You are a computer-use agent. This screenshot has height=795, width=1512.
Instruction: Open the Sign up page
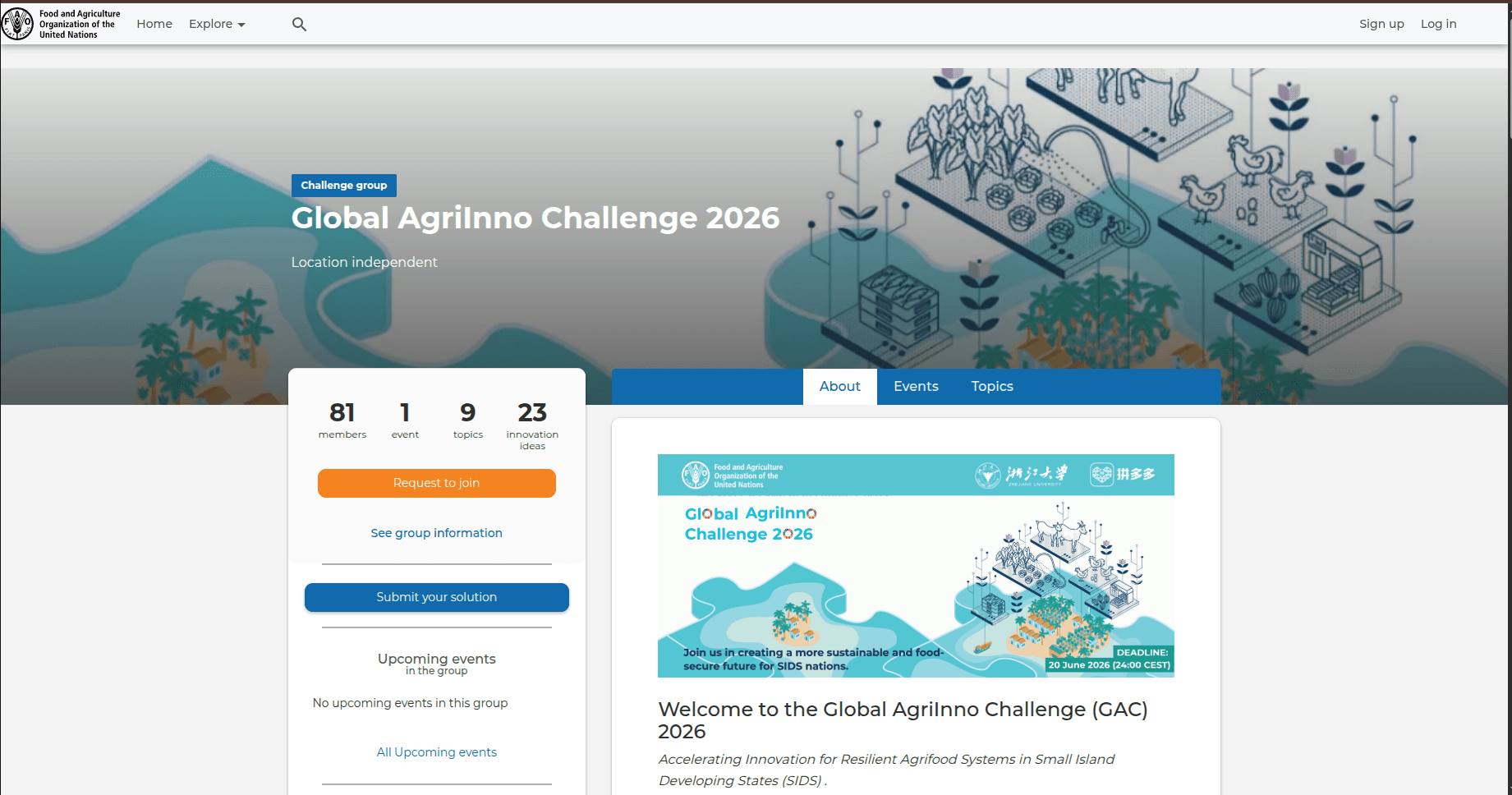click(x=1381, y=24)
